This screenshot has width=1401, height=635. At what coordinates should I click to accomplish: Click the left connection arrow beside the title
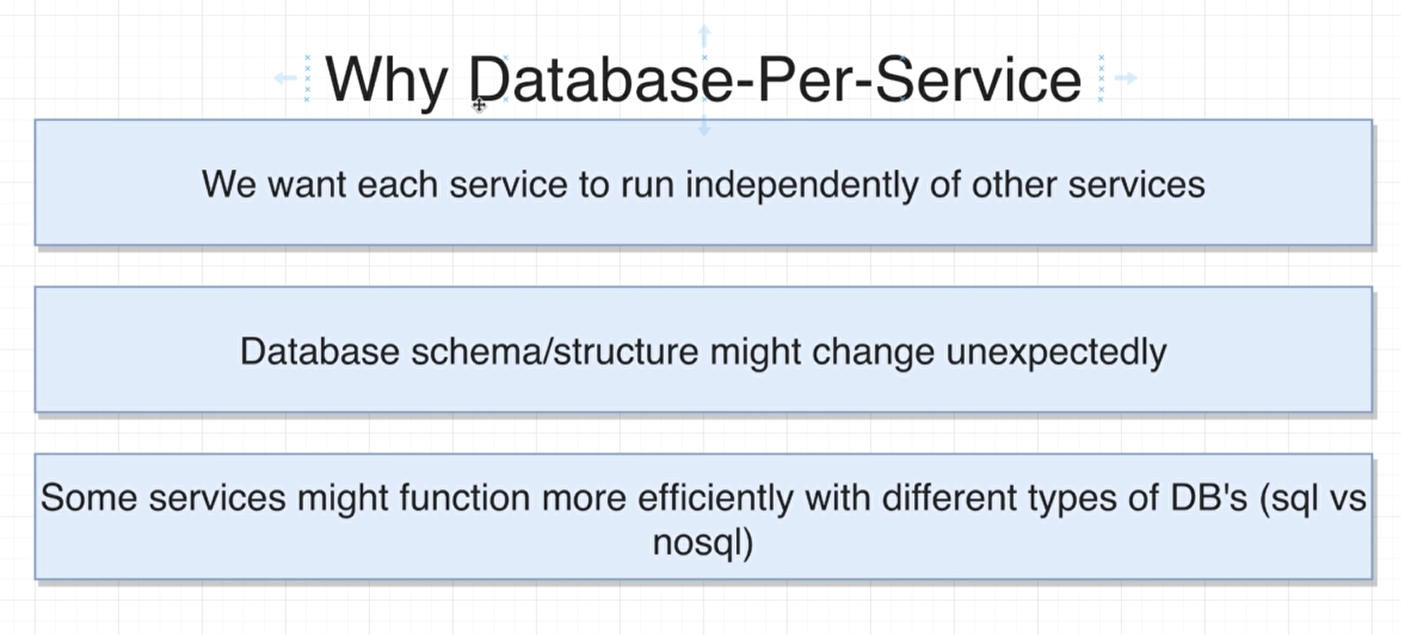tap(285, 78)
